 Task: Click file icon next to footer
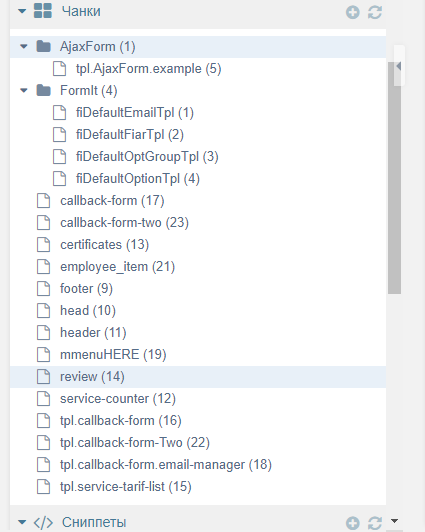pos(43,289)
